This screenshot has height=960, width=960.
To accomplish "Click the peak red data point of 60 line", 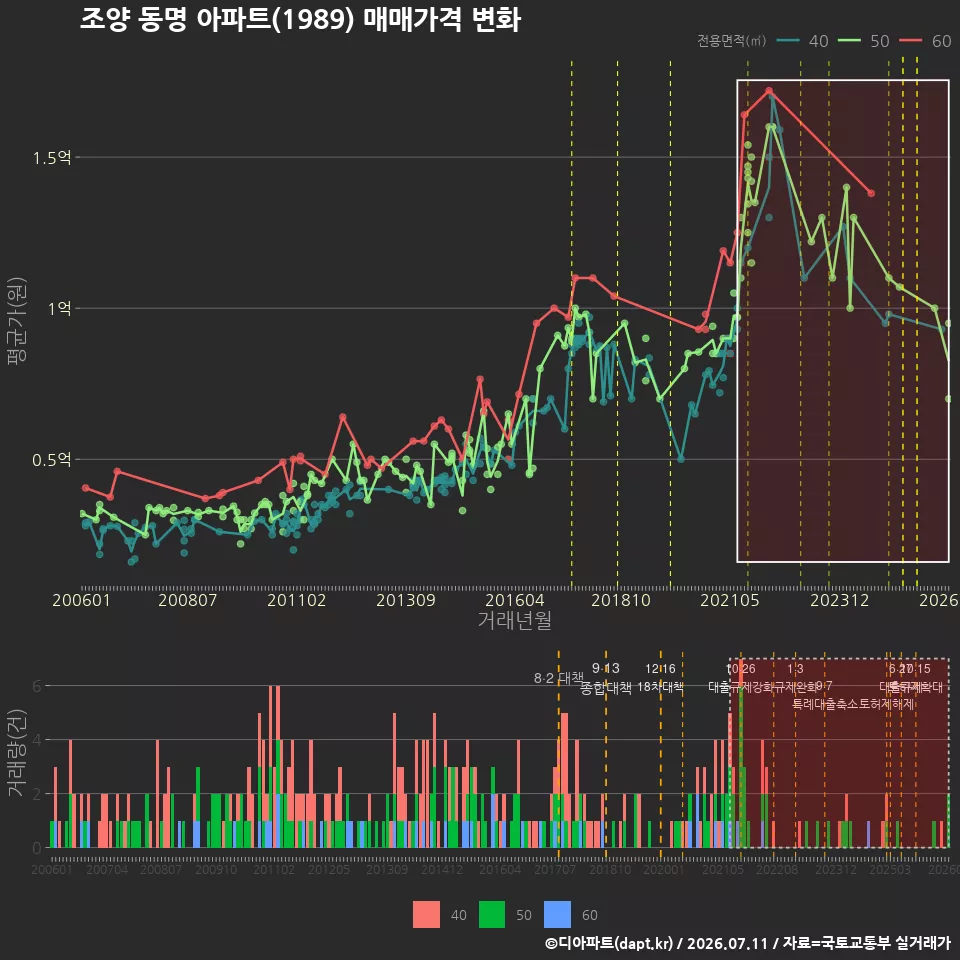I will (x=769, y=91).
